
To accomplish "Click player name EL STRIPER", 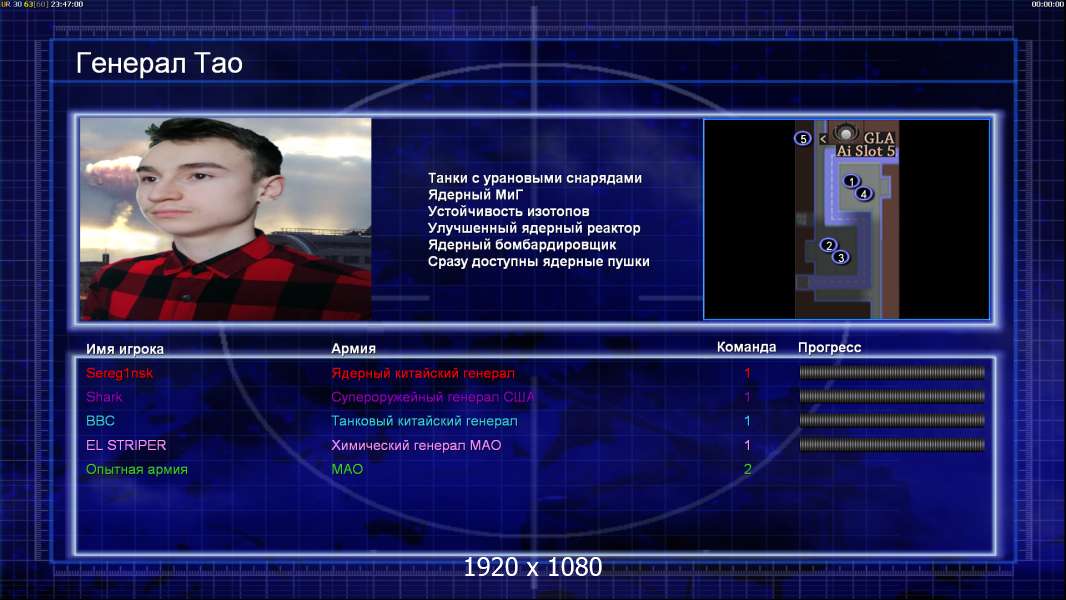I will (126, 445).
